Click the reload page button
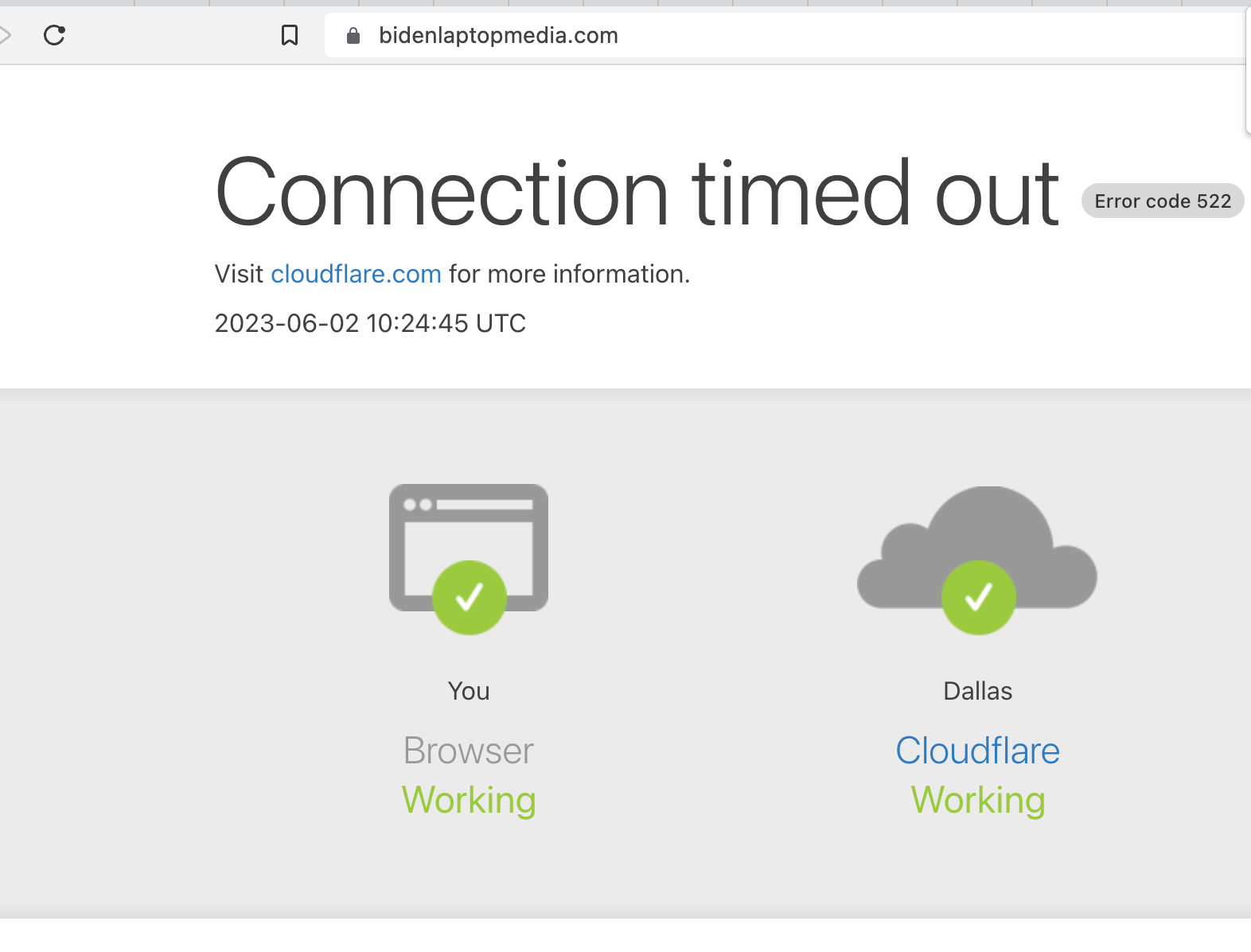 [54, 35]
